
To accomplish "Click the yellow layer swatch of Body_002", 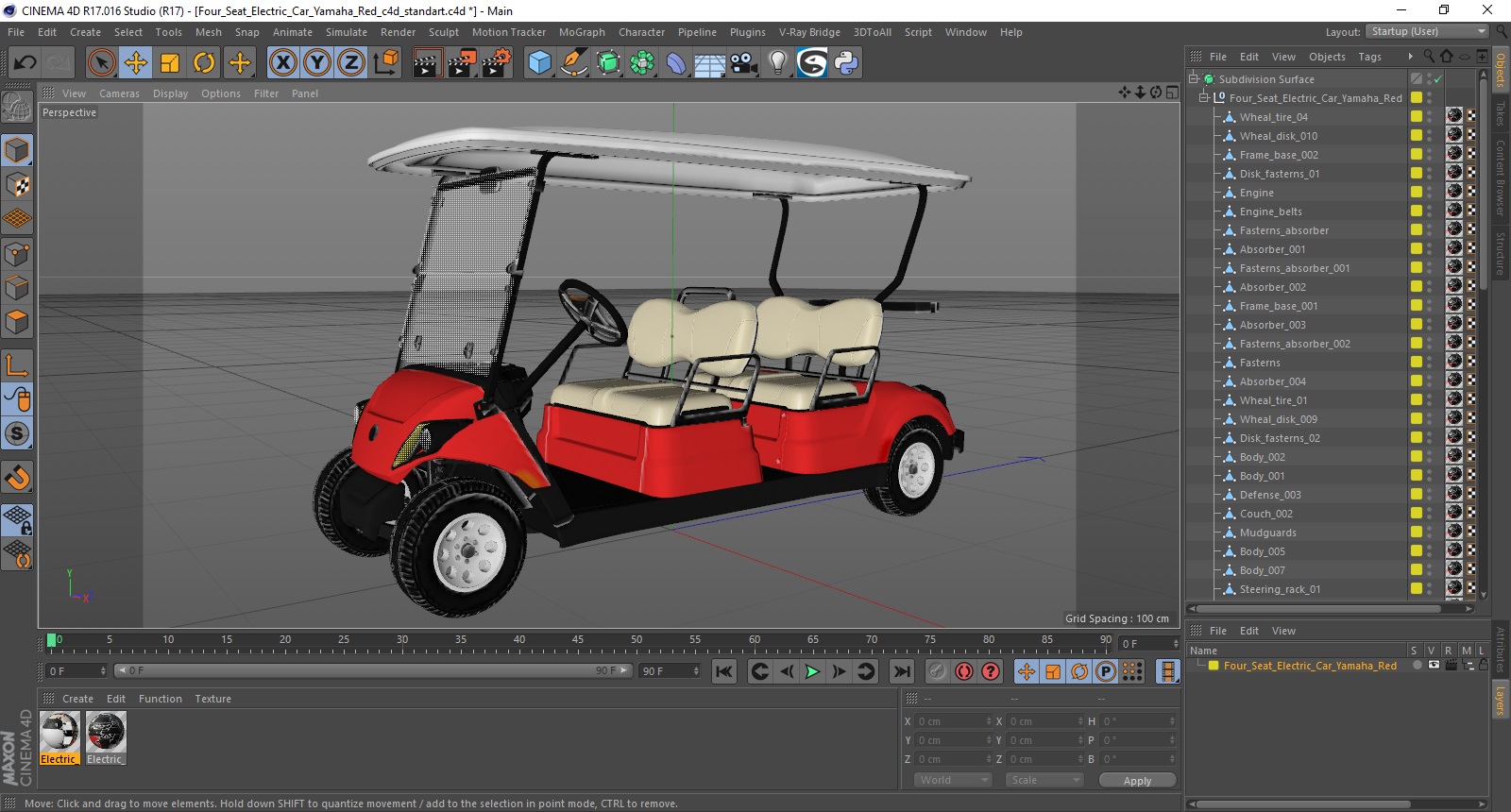I will tap(1416, 456).
